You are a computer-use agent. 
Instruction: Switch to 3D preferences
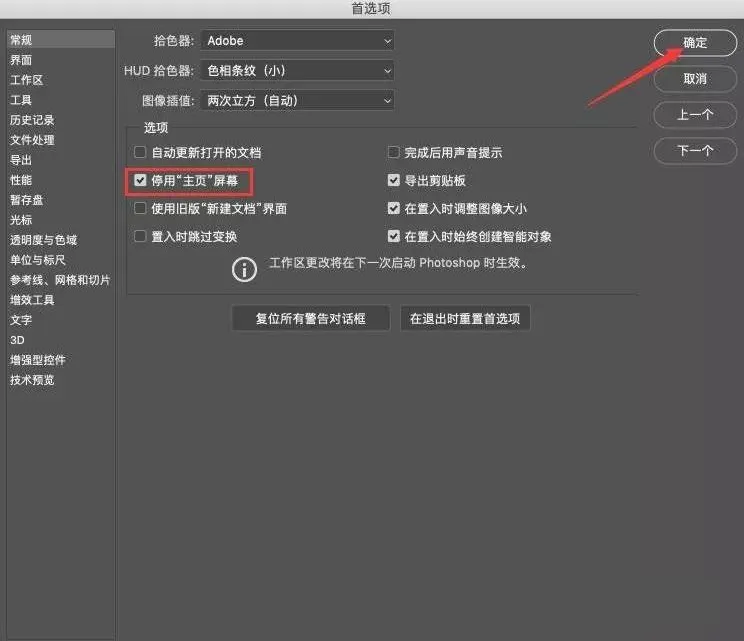(x=18, y=340)
